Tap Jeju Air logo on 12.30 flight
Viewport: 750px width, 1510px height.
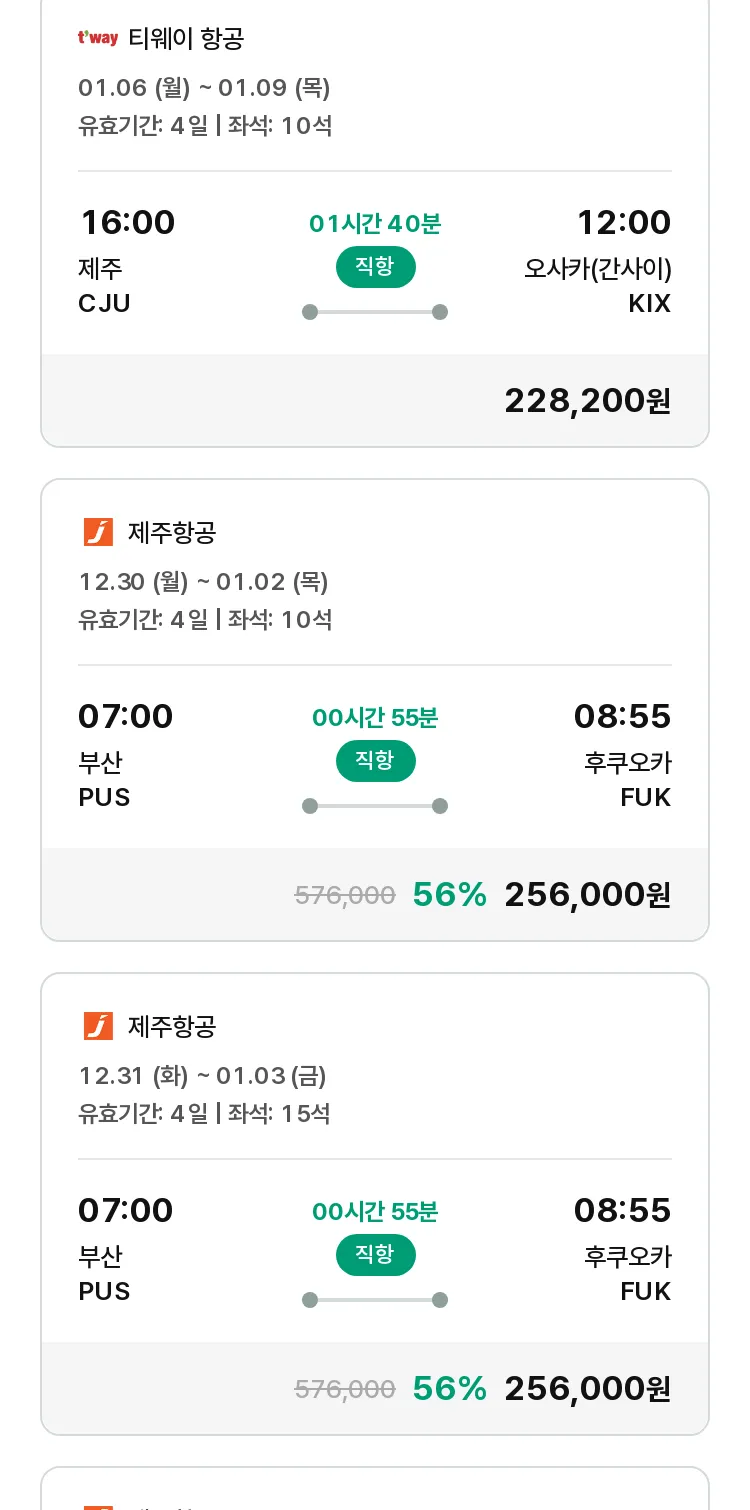pos(98,532)
